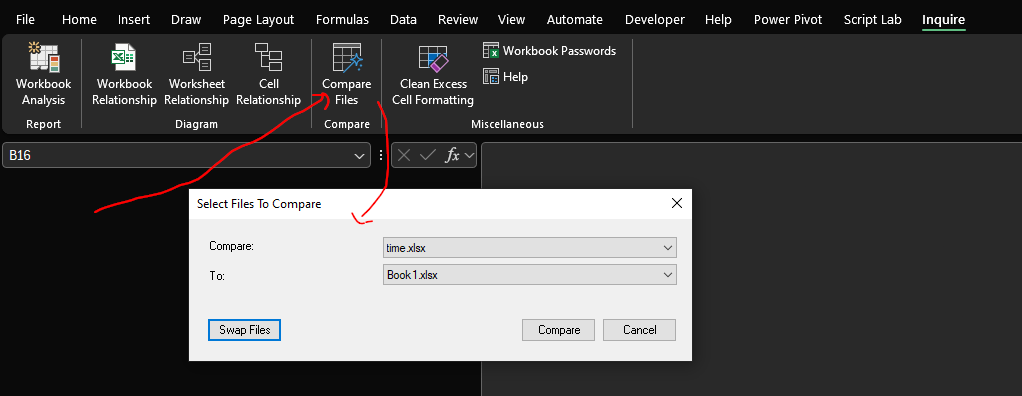Click the Name Box showing B16
This screenshot has width=1022, height=396.
click(x=186, y=156)
